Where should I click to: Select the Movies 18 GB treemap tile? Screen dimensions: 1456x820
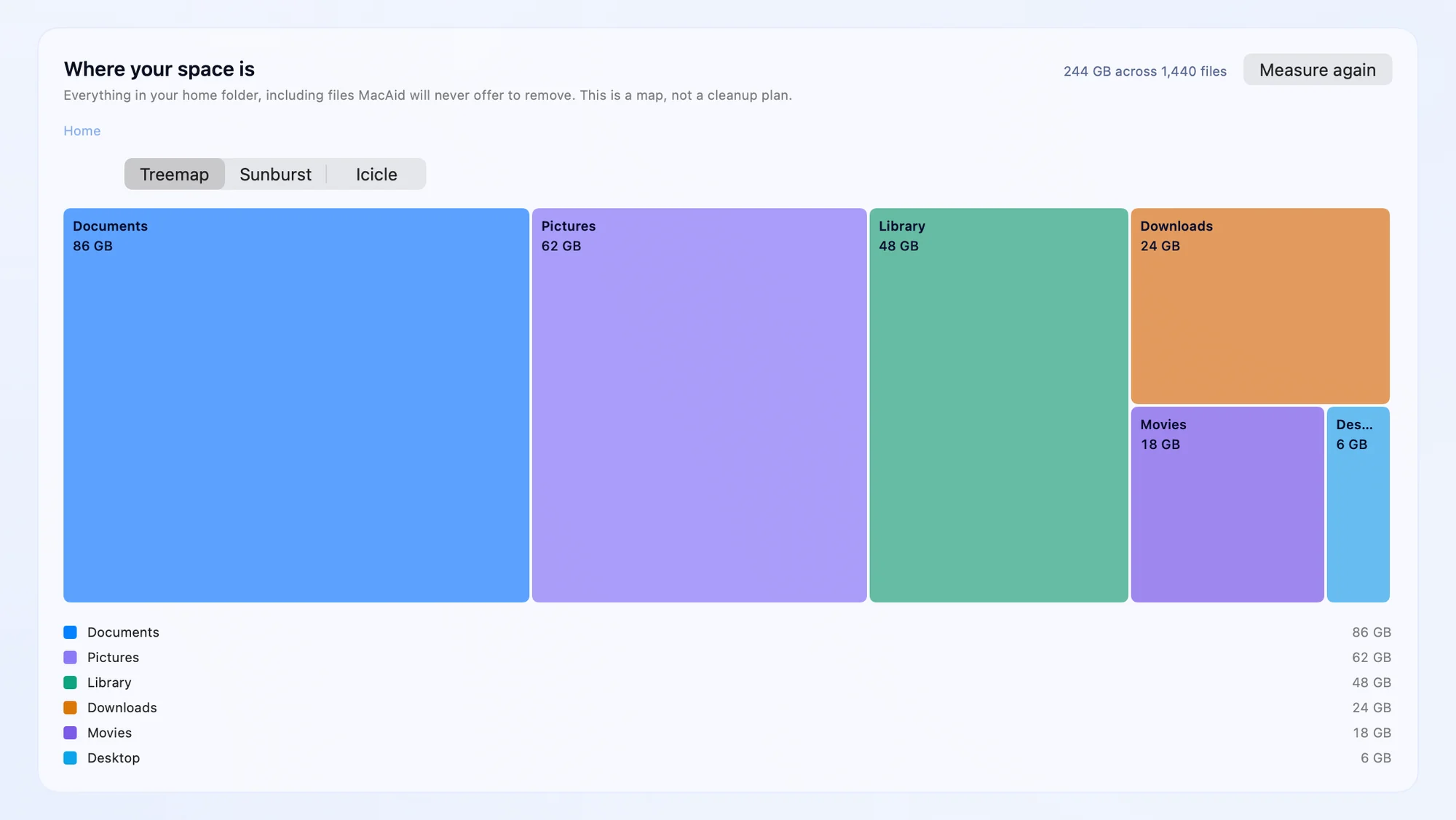click(x=1227, y=504)
